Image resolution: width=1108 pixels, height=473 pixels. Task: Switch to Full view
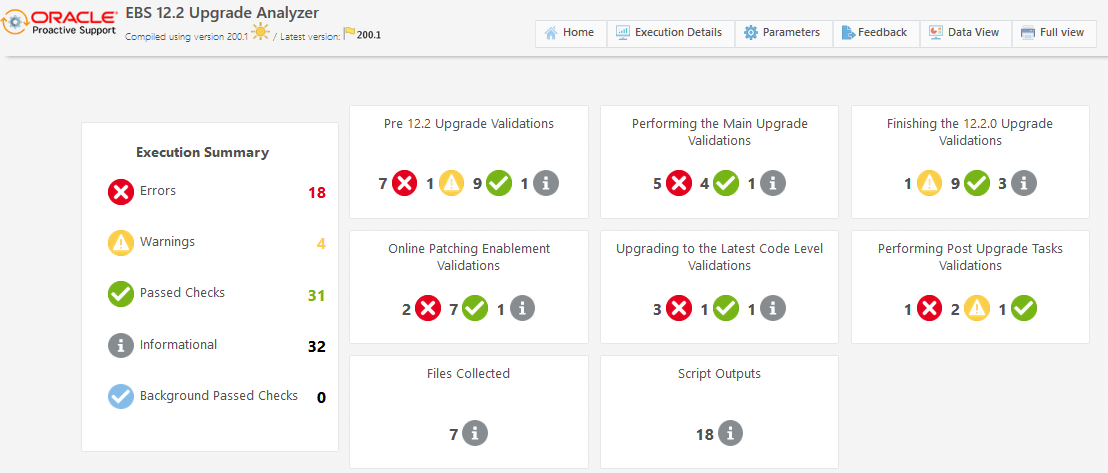coord(1052,33)
